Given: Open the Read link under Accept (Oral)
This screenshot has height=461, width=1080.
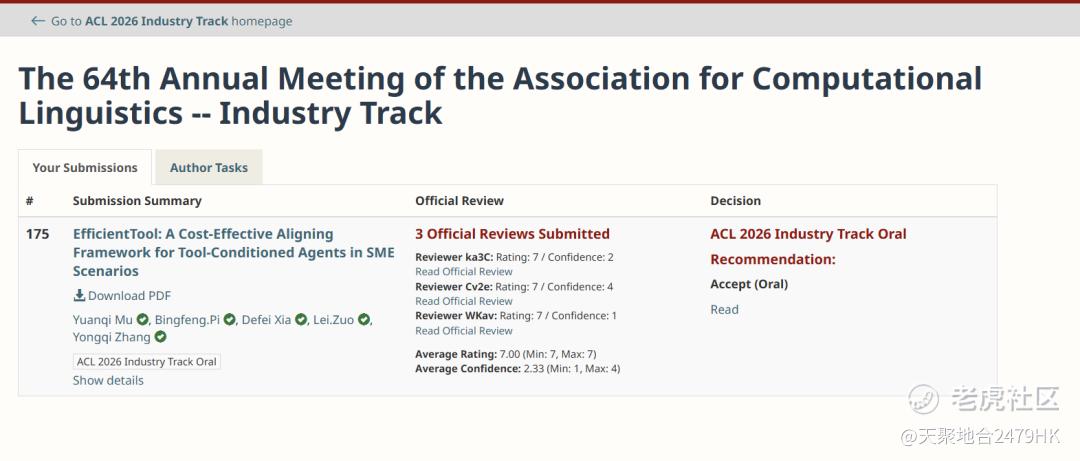Looking at the screenshot, I should tap(724, 310).
